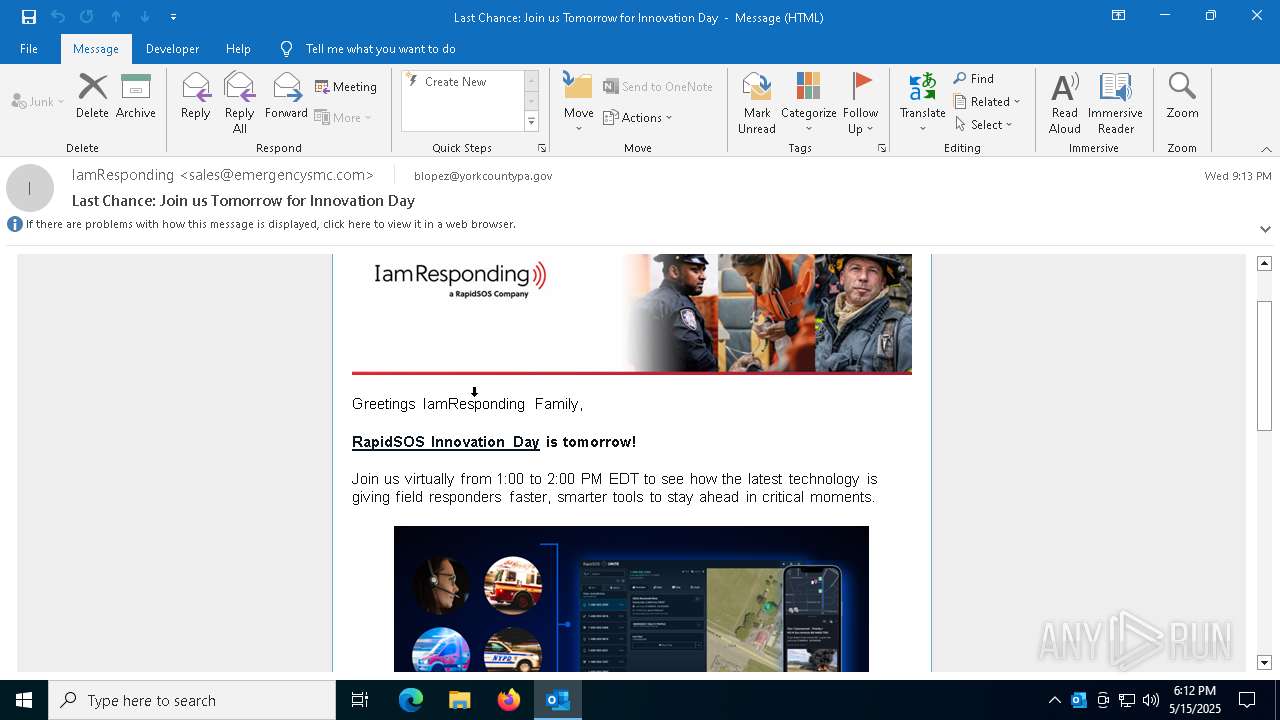Screen dimensions: 1280x720
Task: Go to Previous Item up arrow
Action: [116, 17]
